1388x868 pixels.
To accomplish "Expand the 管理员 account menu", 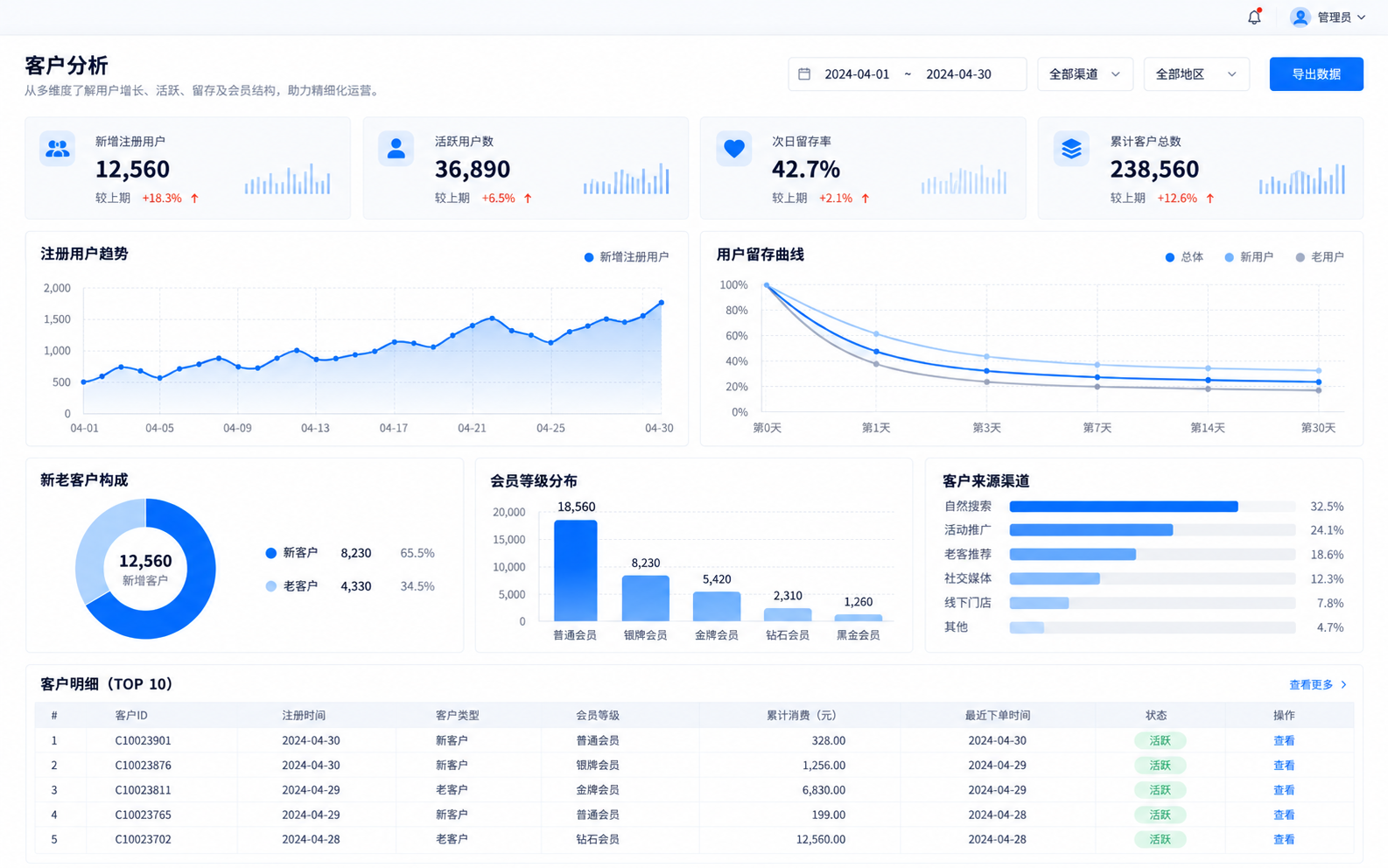I will click(x=1342, y=17).
